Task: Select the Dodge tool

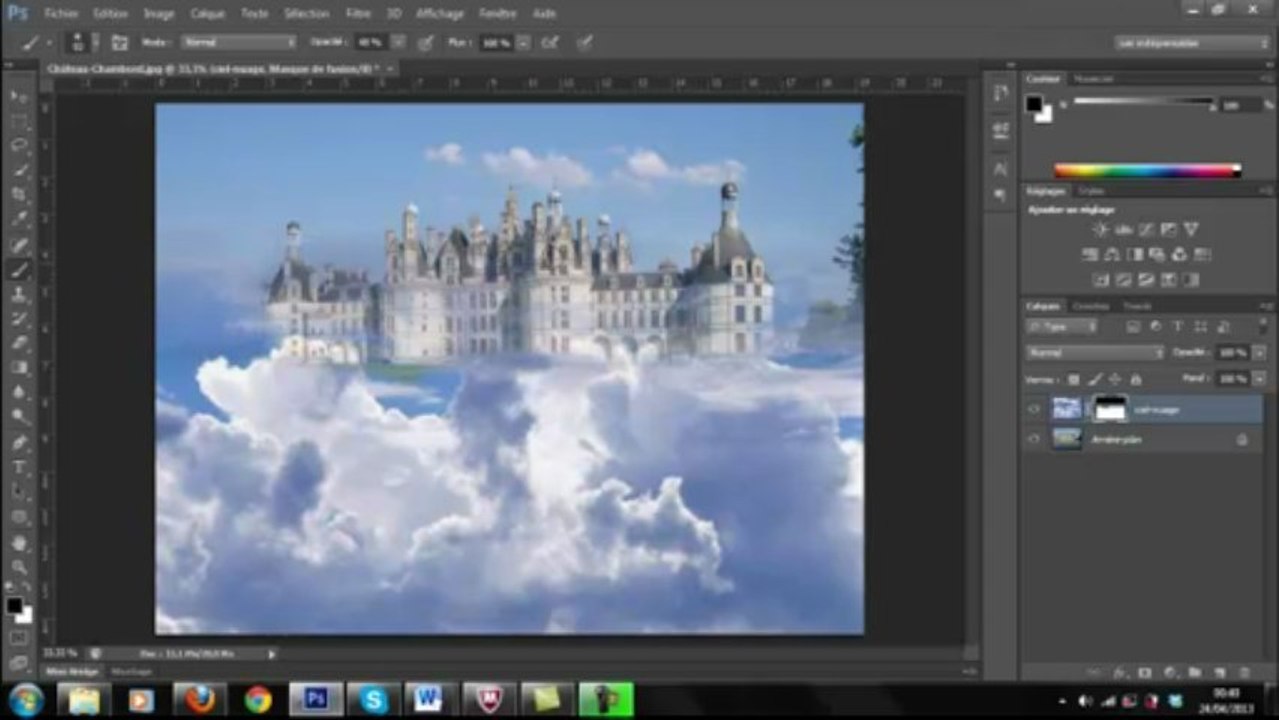Action: click(x=19, y=416)
